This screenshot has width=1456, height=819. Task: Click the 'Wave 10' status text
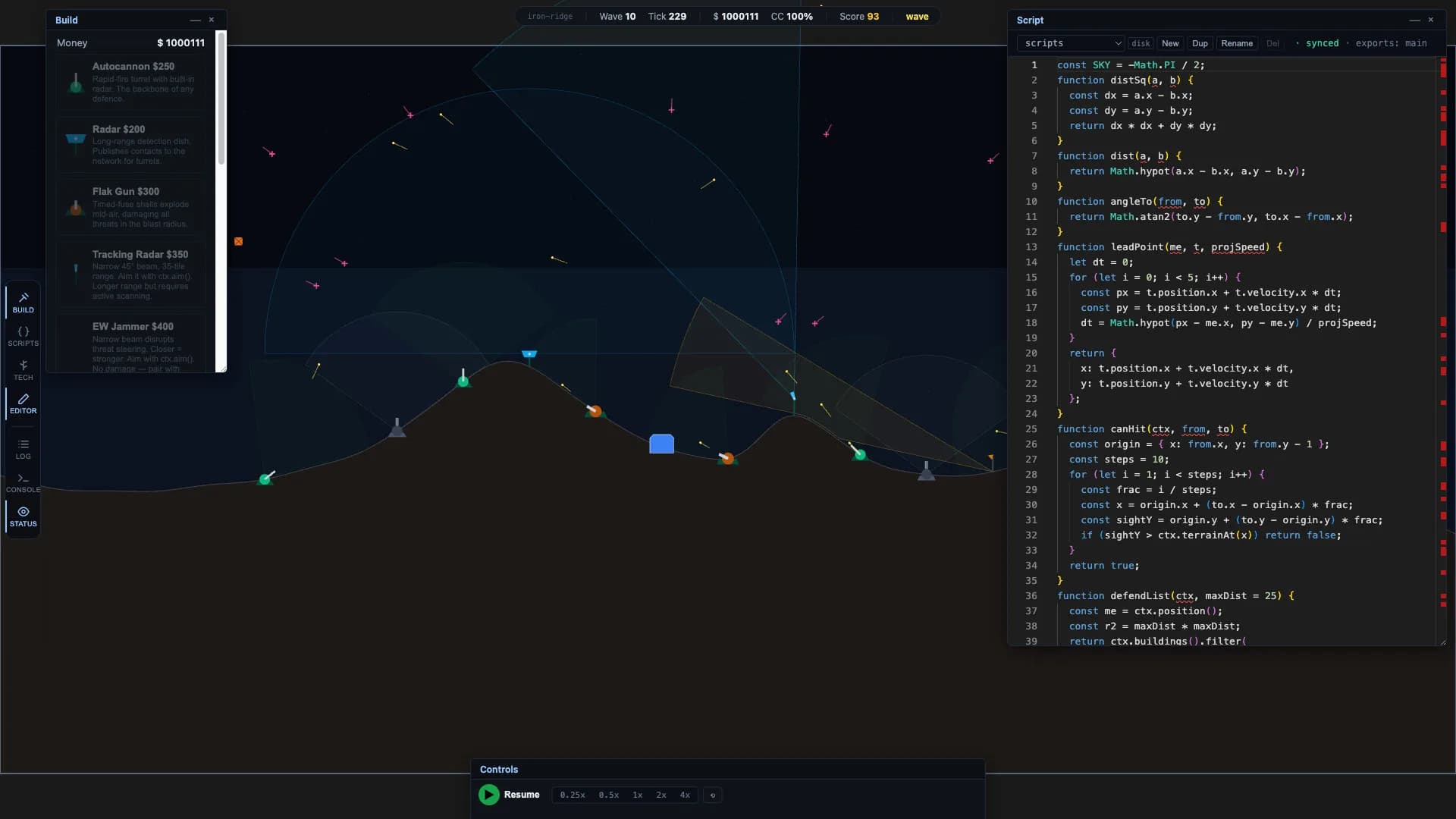coord(617,17)
